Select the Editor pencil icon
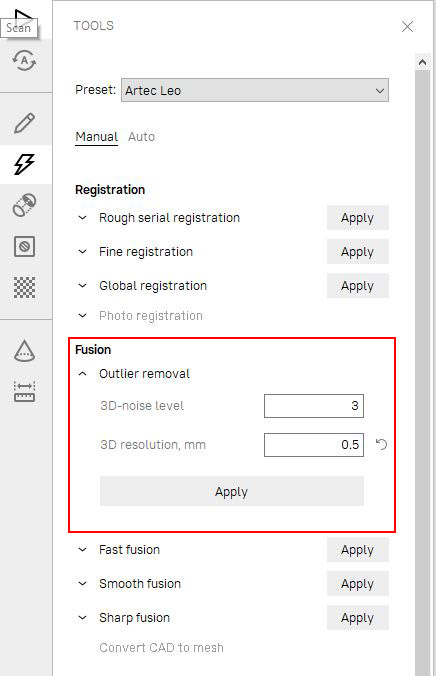The width and height of the screenshot is (436, 676). pyautogui.click(x=24, y=123)
